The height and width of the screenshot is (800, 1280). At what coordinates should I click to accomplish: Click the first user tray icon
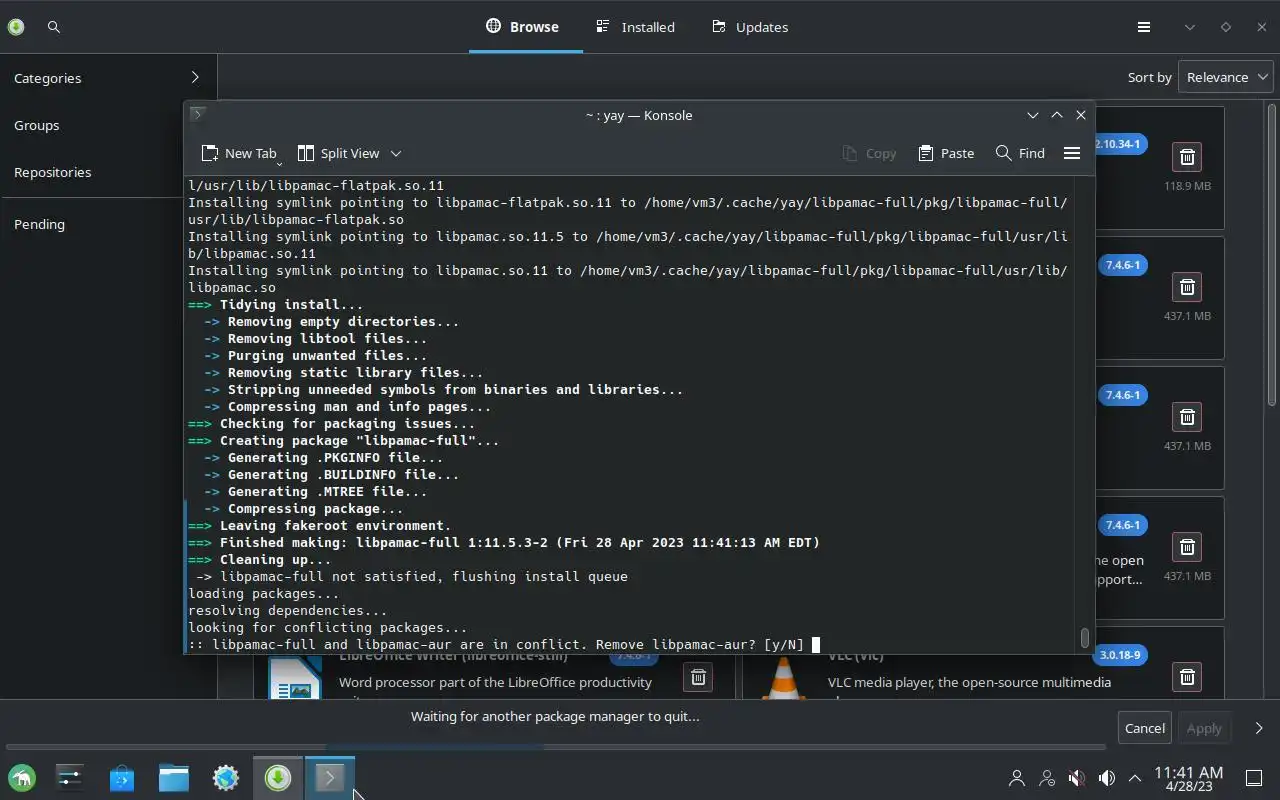(x=1017, y=777)
